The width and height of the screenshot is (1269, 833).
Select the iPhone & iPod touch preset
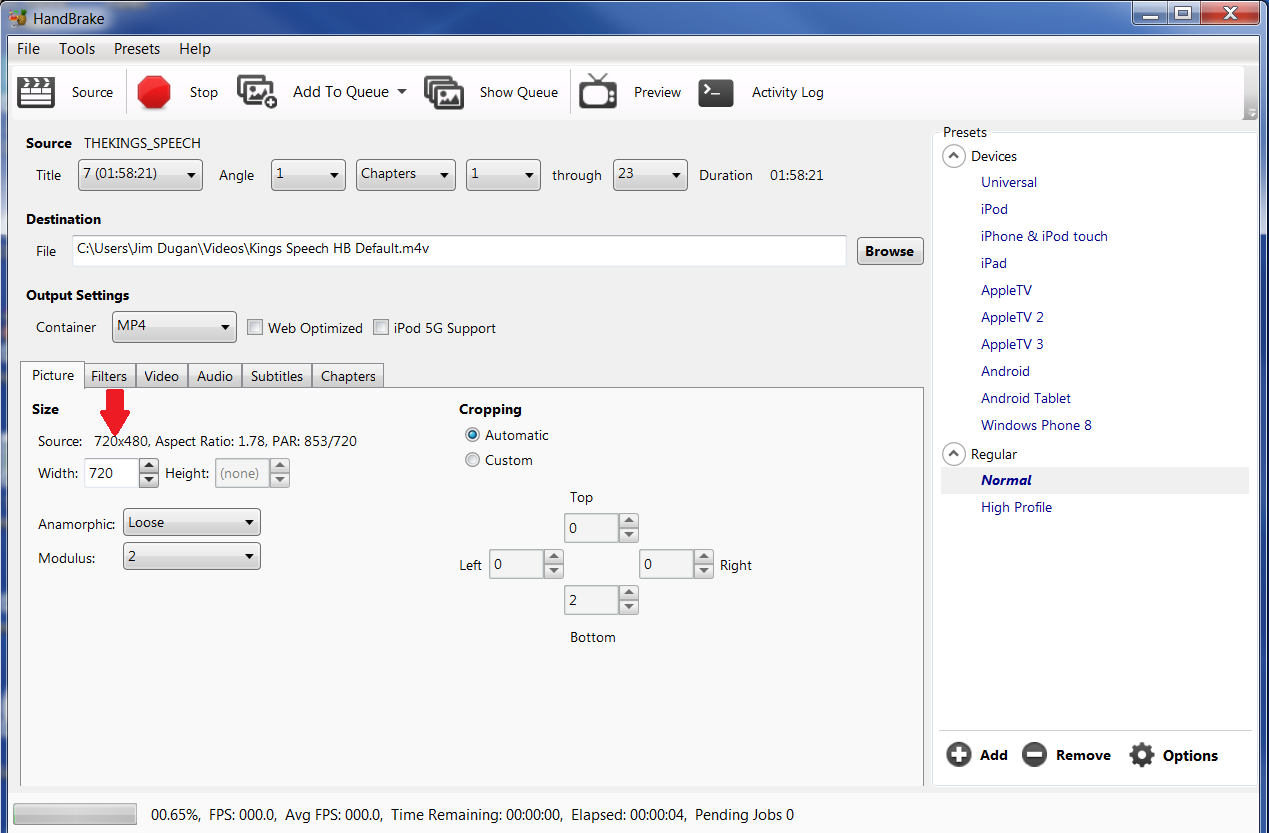click(x=1044, y=236)
